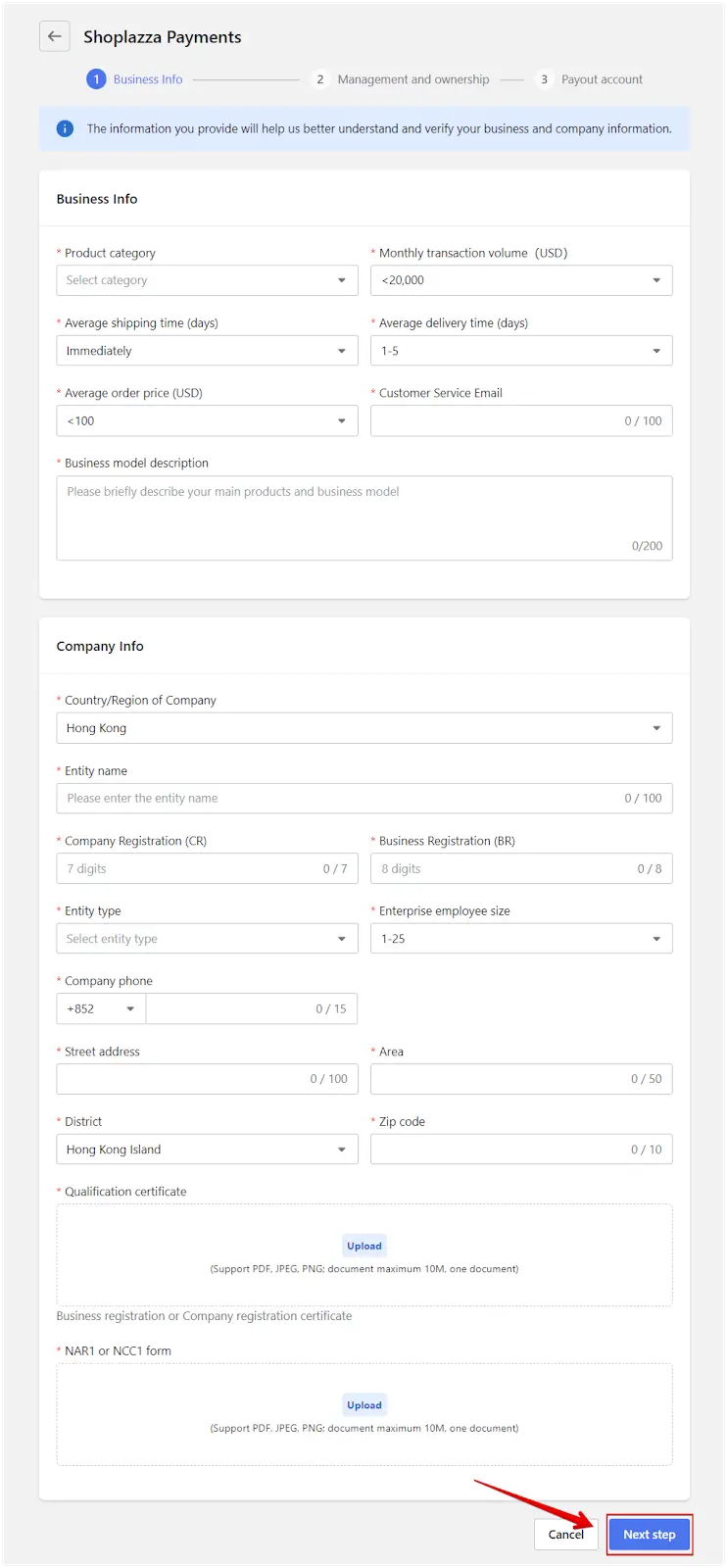Click the Company Info section heading
The image size is (727, 1568).
point(100,647)
